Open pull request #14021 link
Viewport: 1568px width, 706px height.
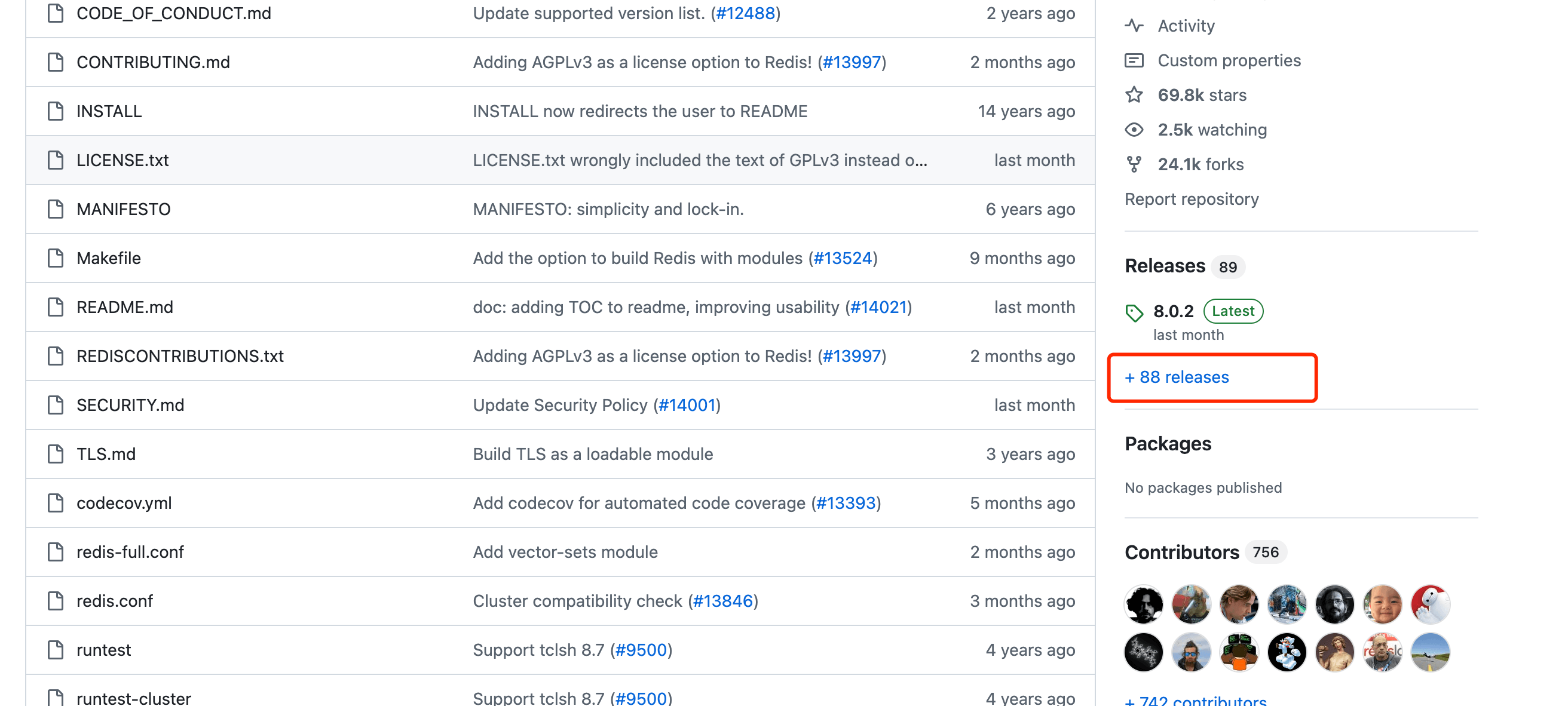878,308
